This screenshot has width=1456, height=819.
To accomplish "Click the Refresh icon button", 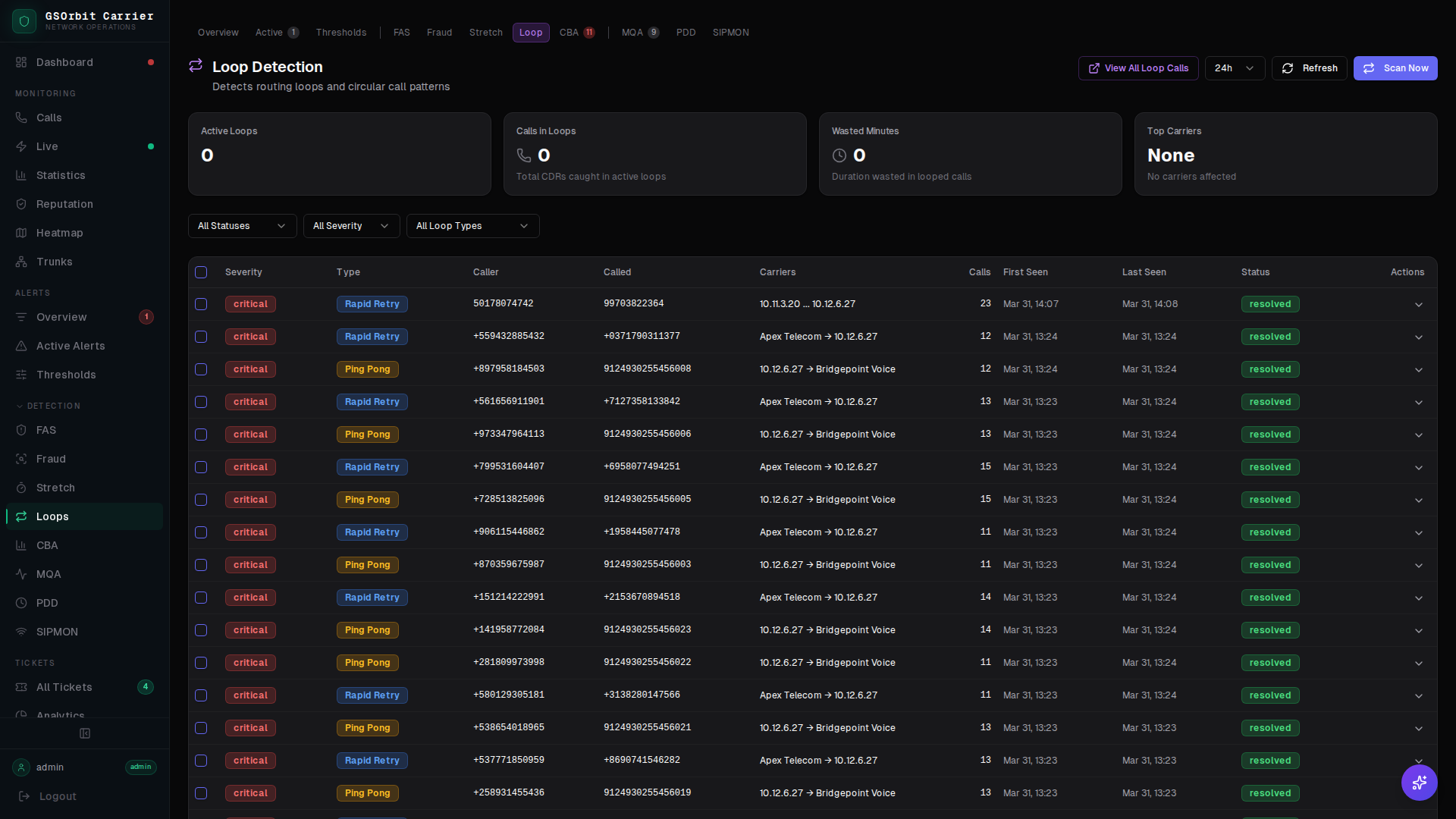I will click(1310, 68).
